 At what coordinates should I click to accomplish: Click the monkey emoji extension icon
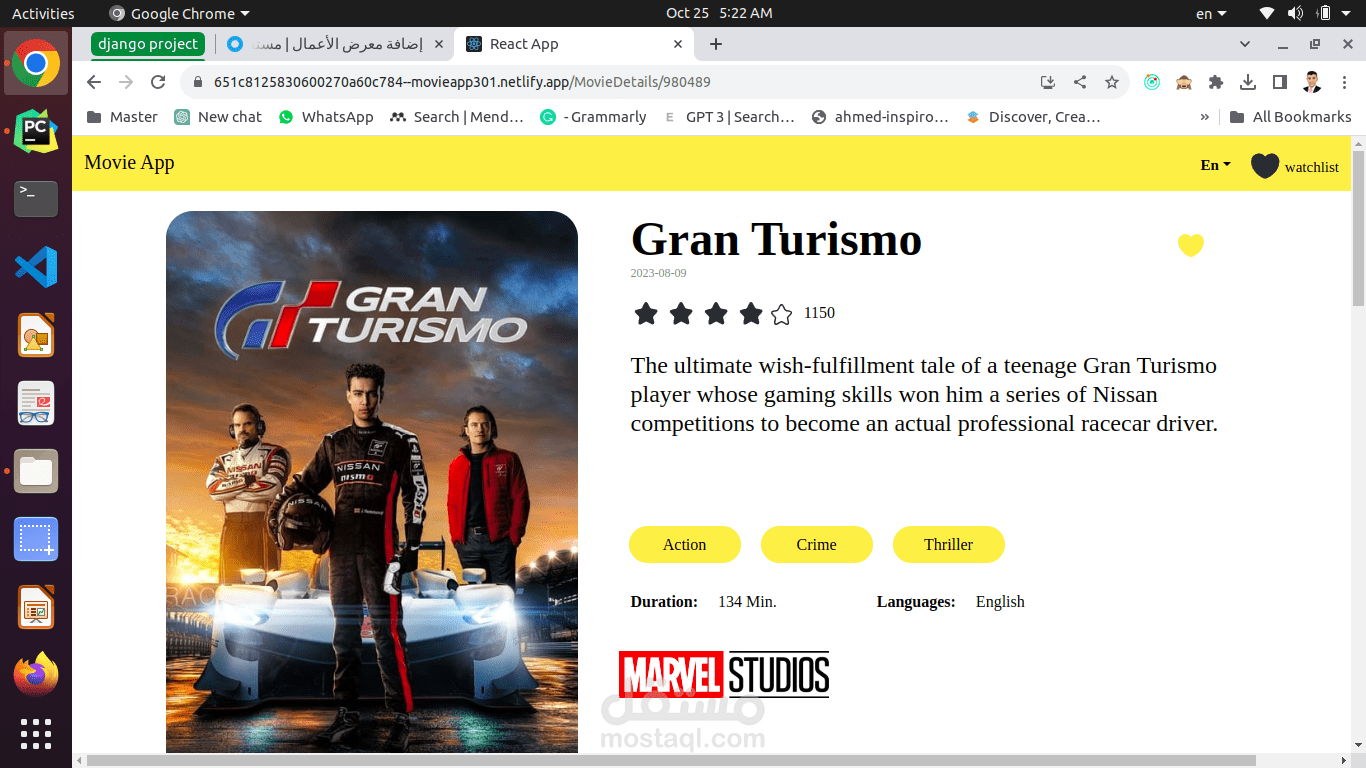point(1184,83)
